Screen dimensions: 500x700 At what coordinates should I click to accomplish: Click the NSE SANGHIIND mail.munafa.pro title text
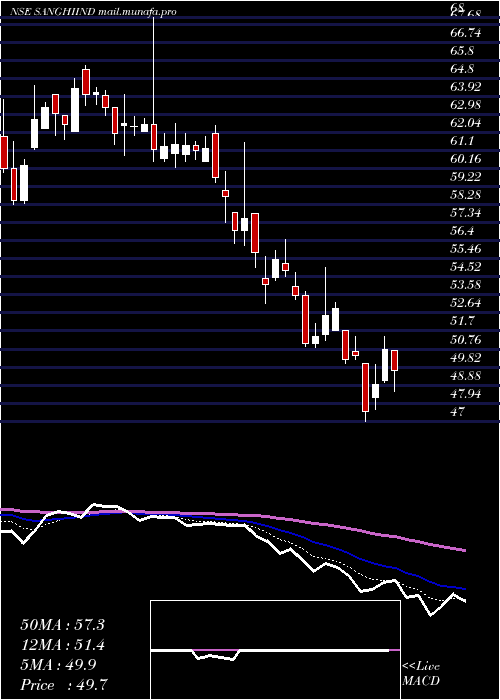[x=93, y=12]
